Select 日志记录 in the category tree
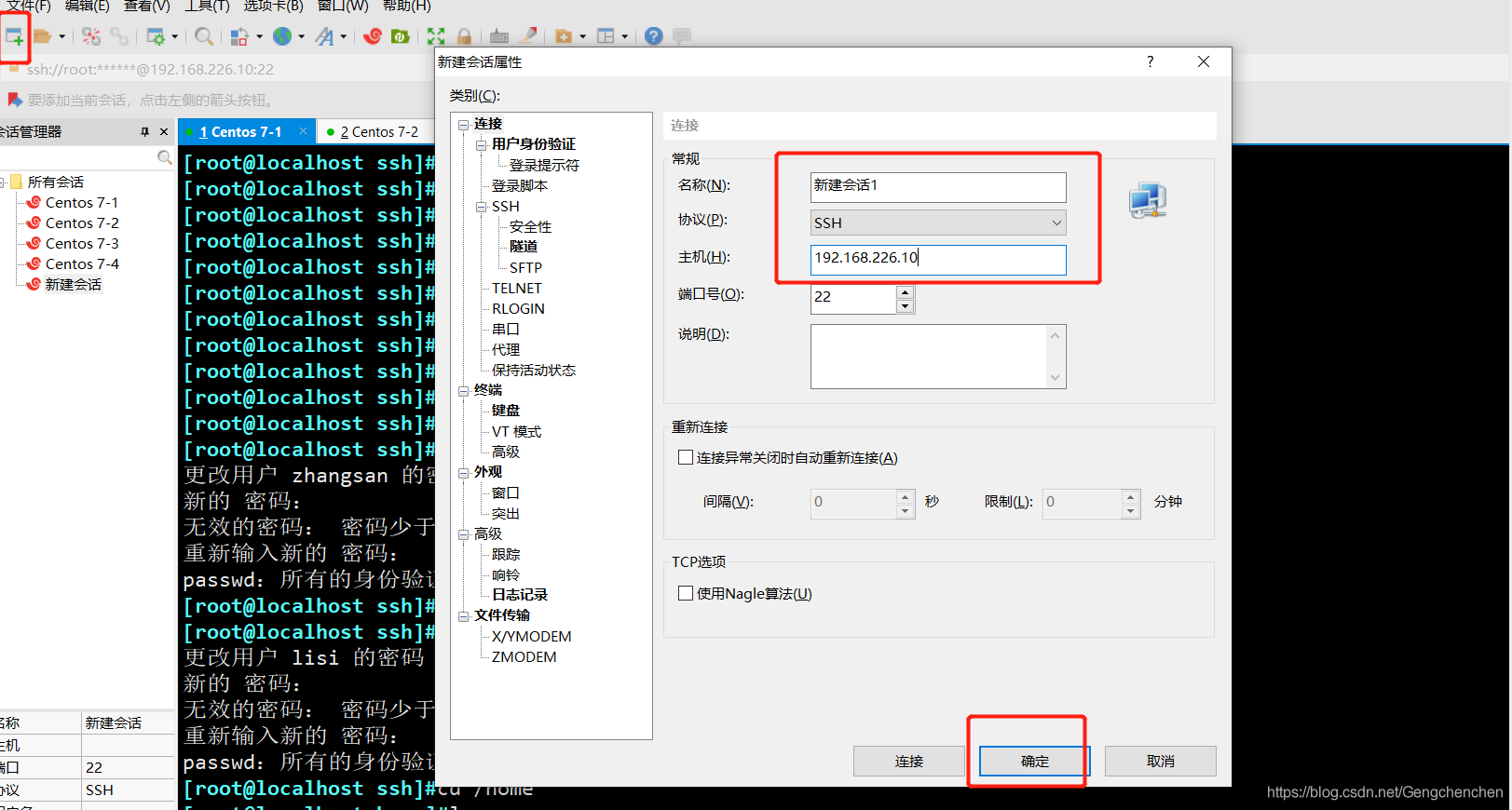The height and width of the screenshot is (810, 1512). [520, 595]
